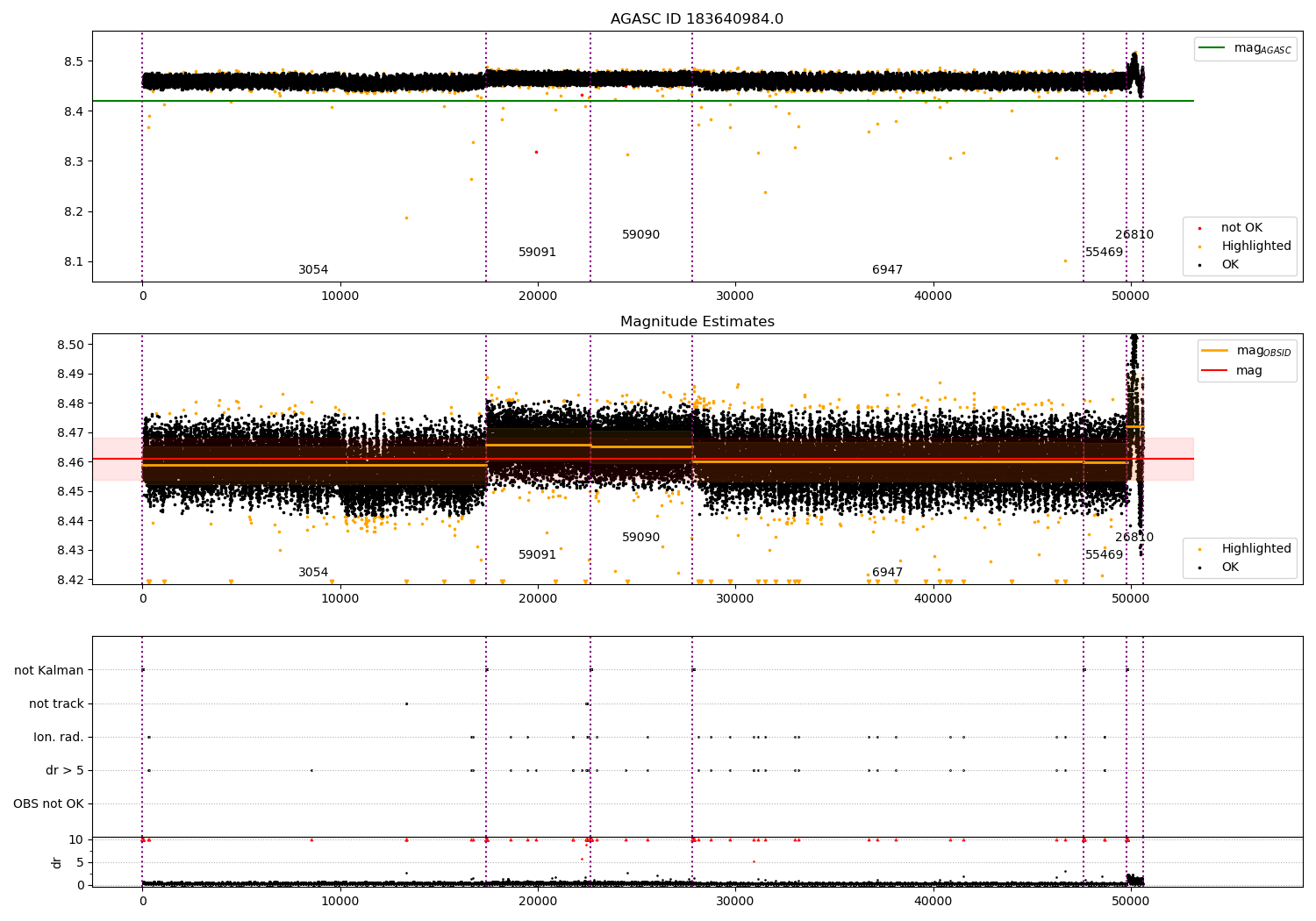
Task: Click the 20000 tick under the Magnitude Estimates plot
Action: coord(537,599)
